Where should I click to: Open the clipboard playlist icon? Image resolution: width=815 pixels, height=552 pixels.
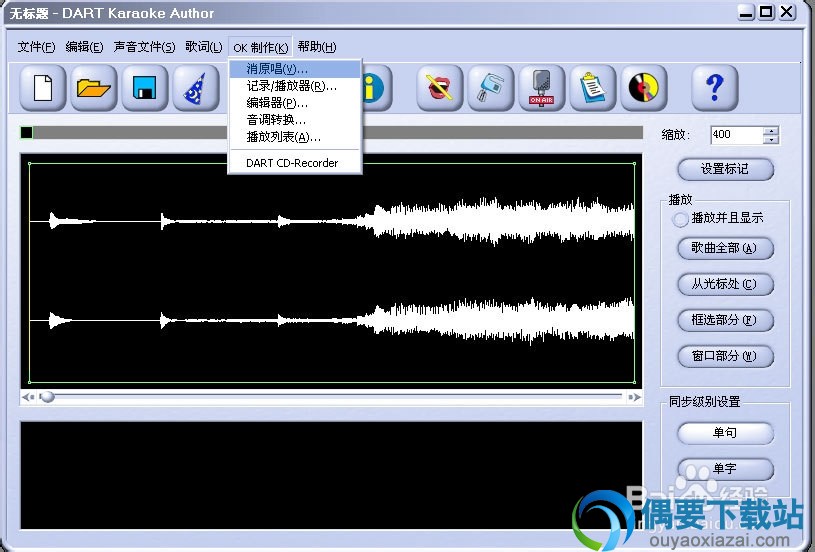593,88
